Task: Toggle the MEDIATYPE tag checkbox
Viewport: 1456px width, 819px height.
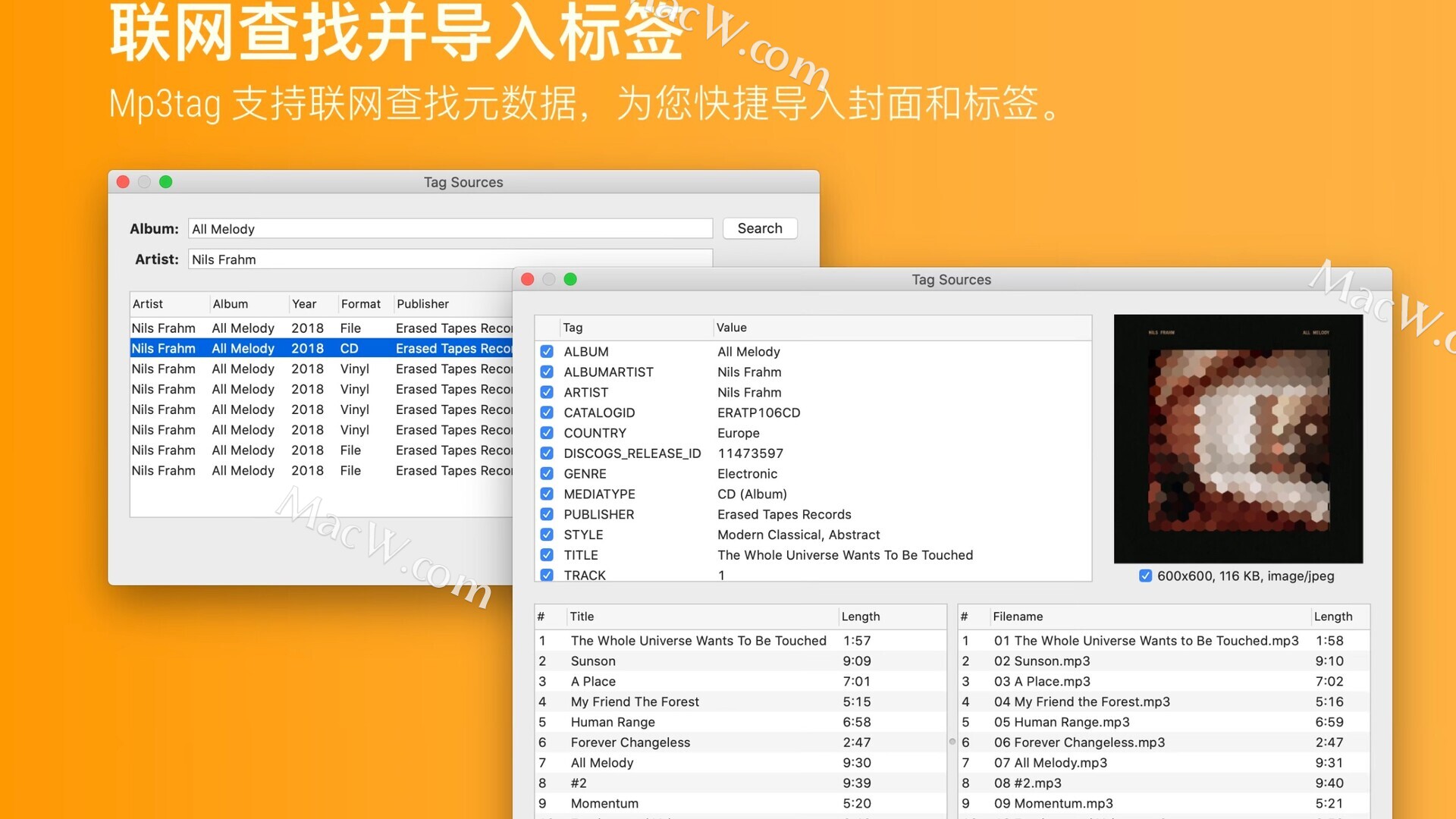Action: point(547,494)
